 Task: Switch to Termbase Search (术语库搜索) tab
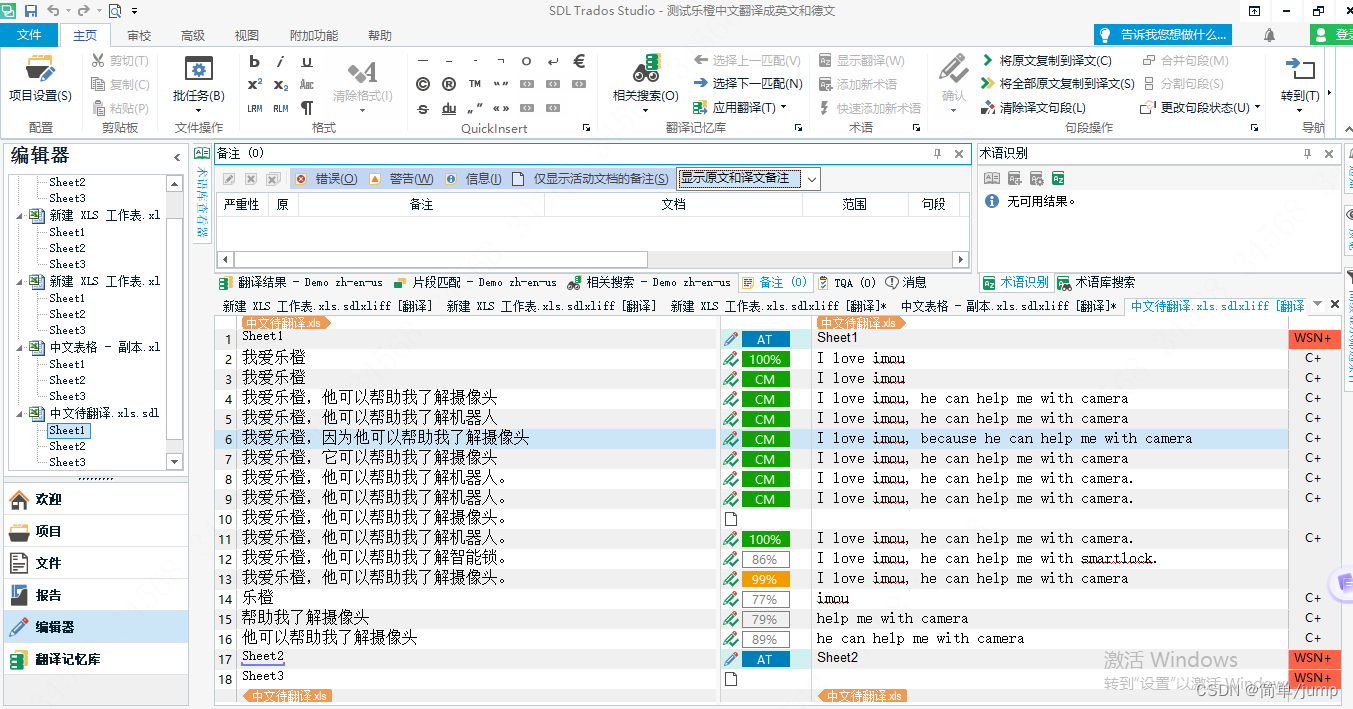pos(1095,283)
